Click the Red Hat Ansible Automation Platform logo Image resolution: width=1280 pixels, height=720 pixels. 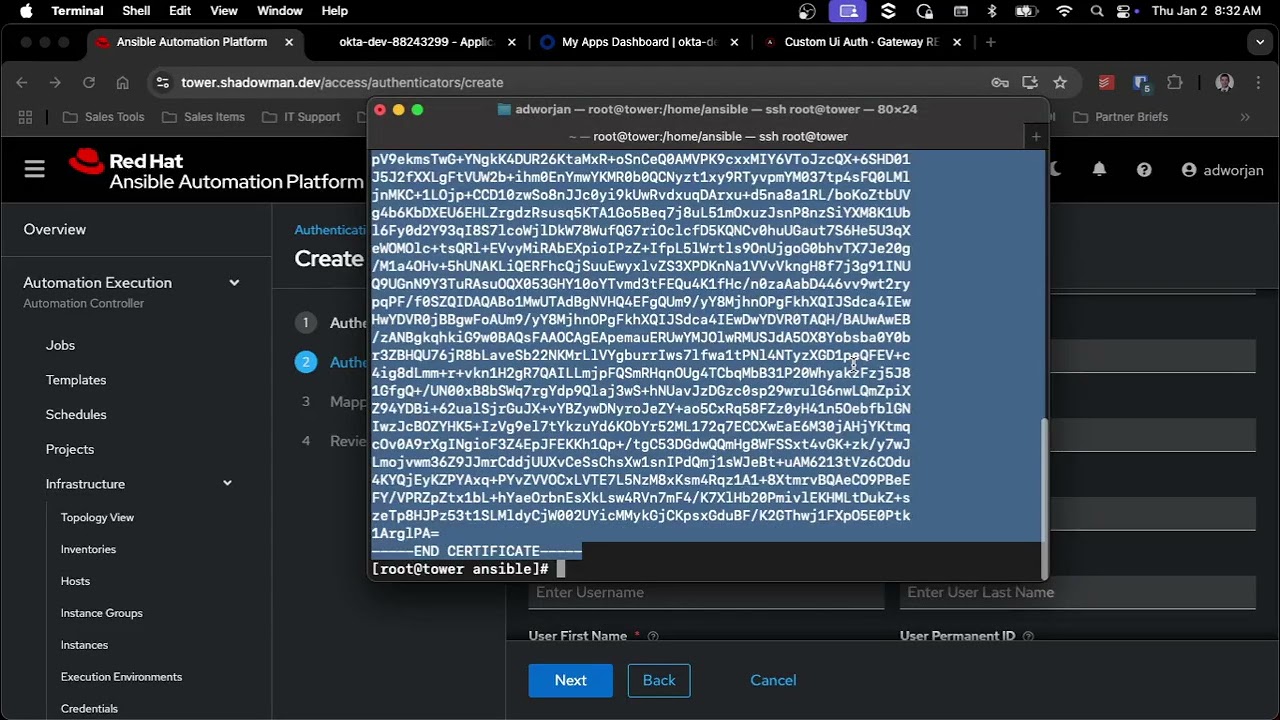[x=215, y=170]
